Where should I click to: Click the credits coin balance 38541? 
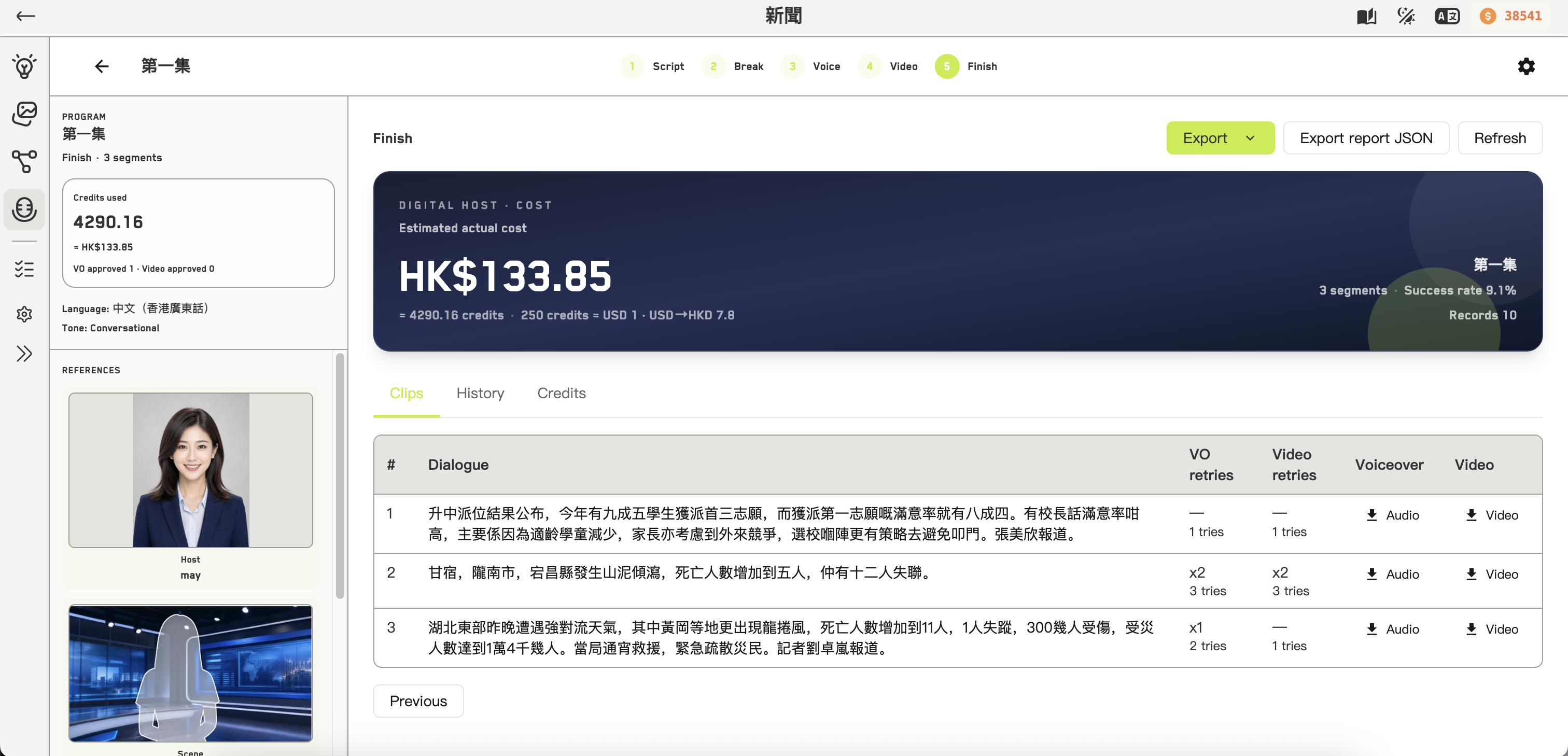[x=1512, y=16]
